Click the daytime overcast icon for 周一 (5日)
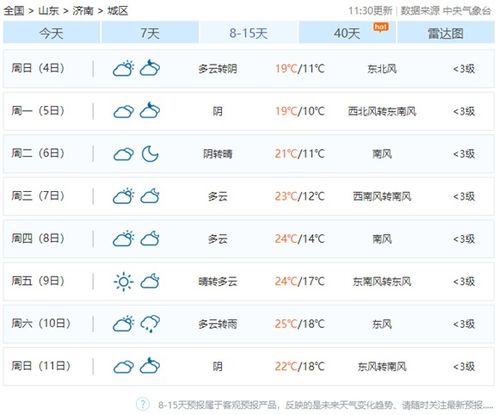Image resolution: width=499 pixels, height=415 pixels. click(x=123, y=111)
